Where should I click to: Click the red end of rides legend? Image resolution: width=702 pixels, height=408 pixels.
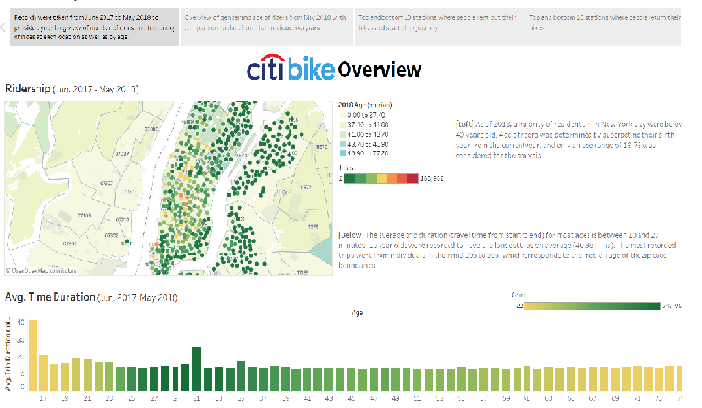[413, 178]
